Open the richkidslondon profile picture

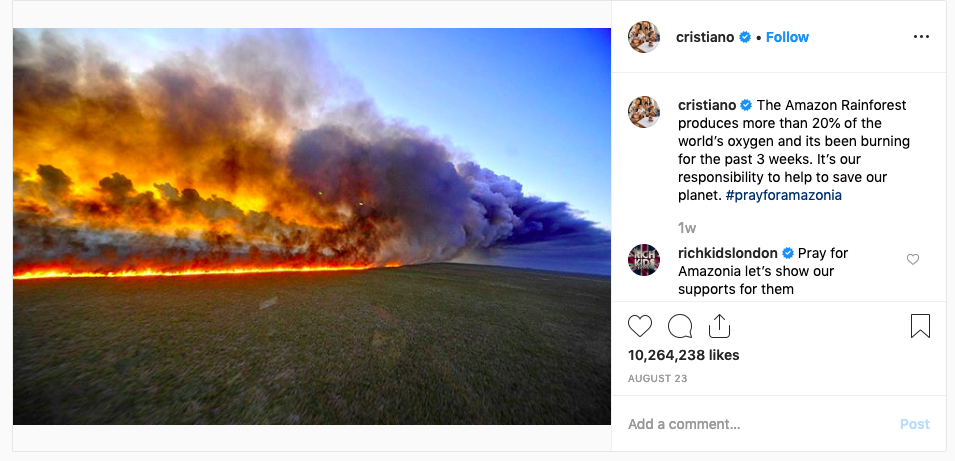[644, 260]
